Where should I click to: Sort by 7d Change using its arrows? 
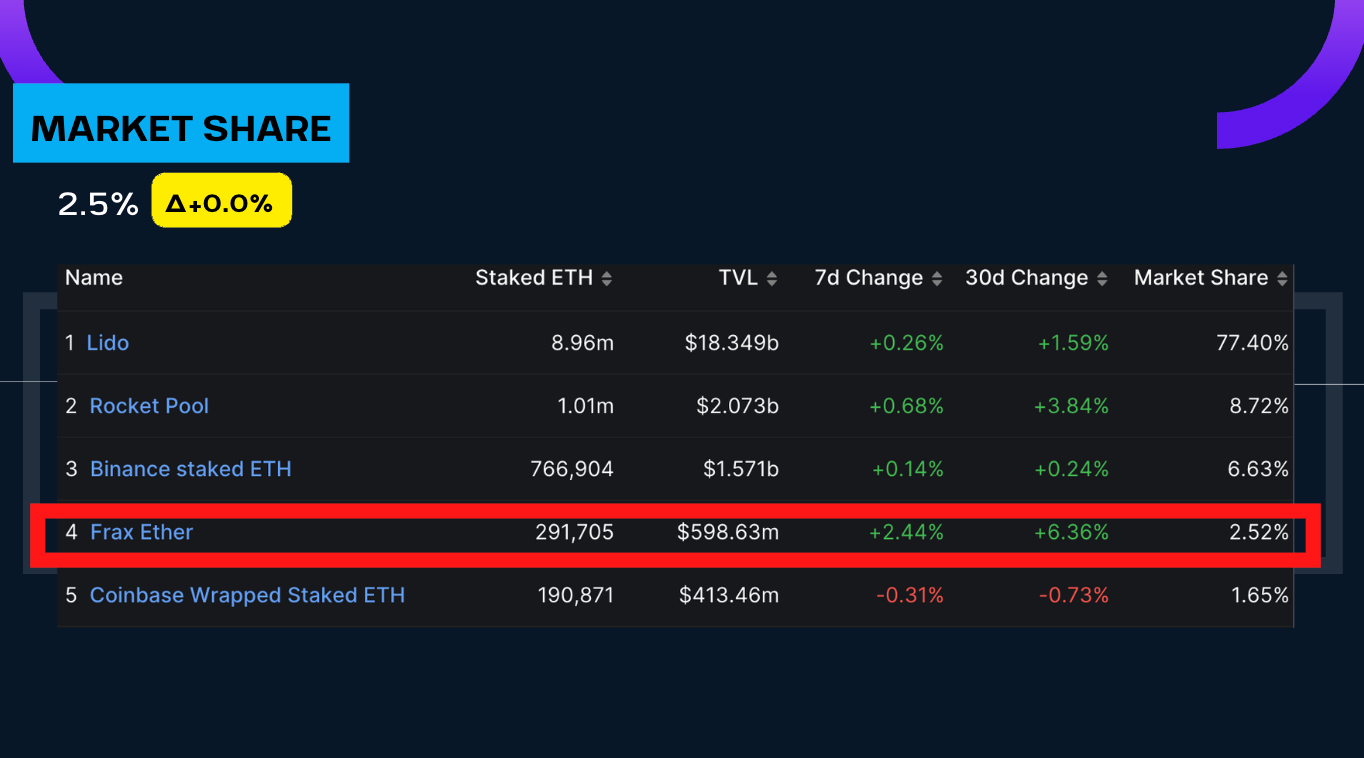937,279
